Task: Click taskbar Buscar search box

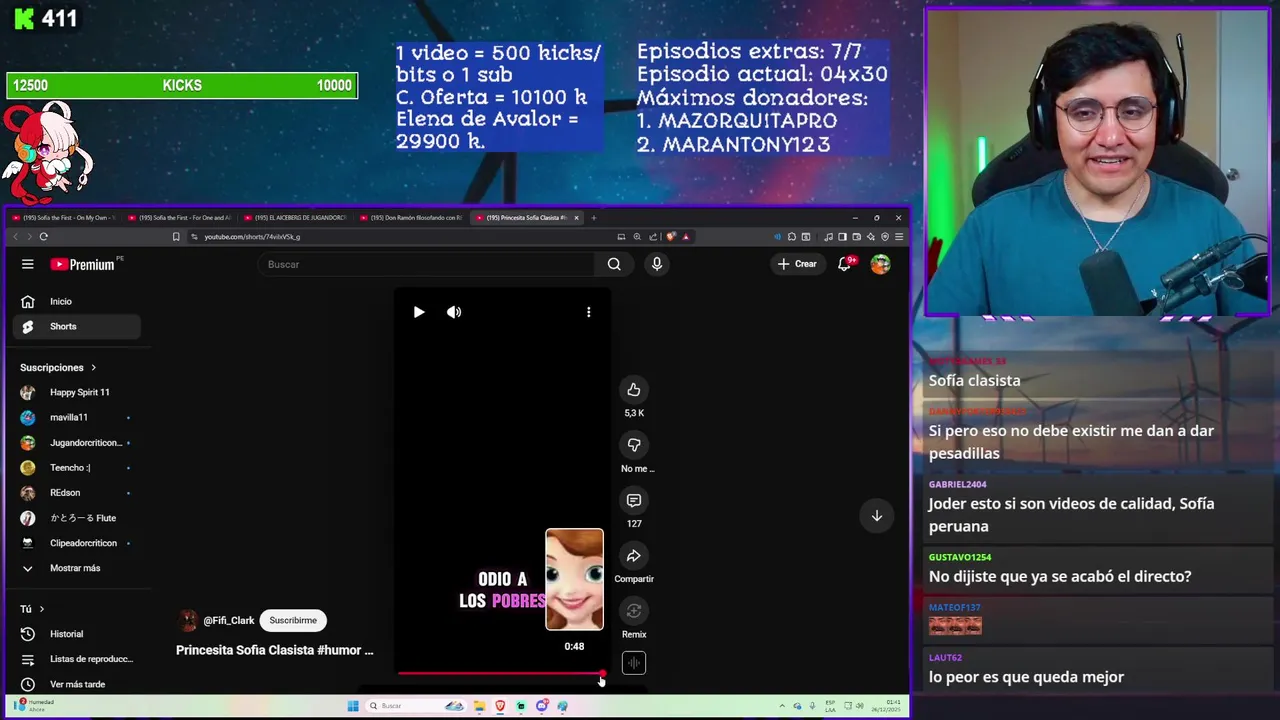Action: click(x=414, y=706)
